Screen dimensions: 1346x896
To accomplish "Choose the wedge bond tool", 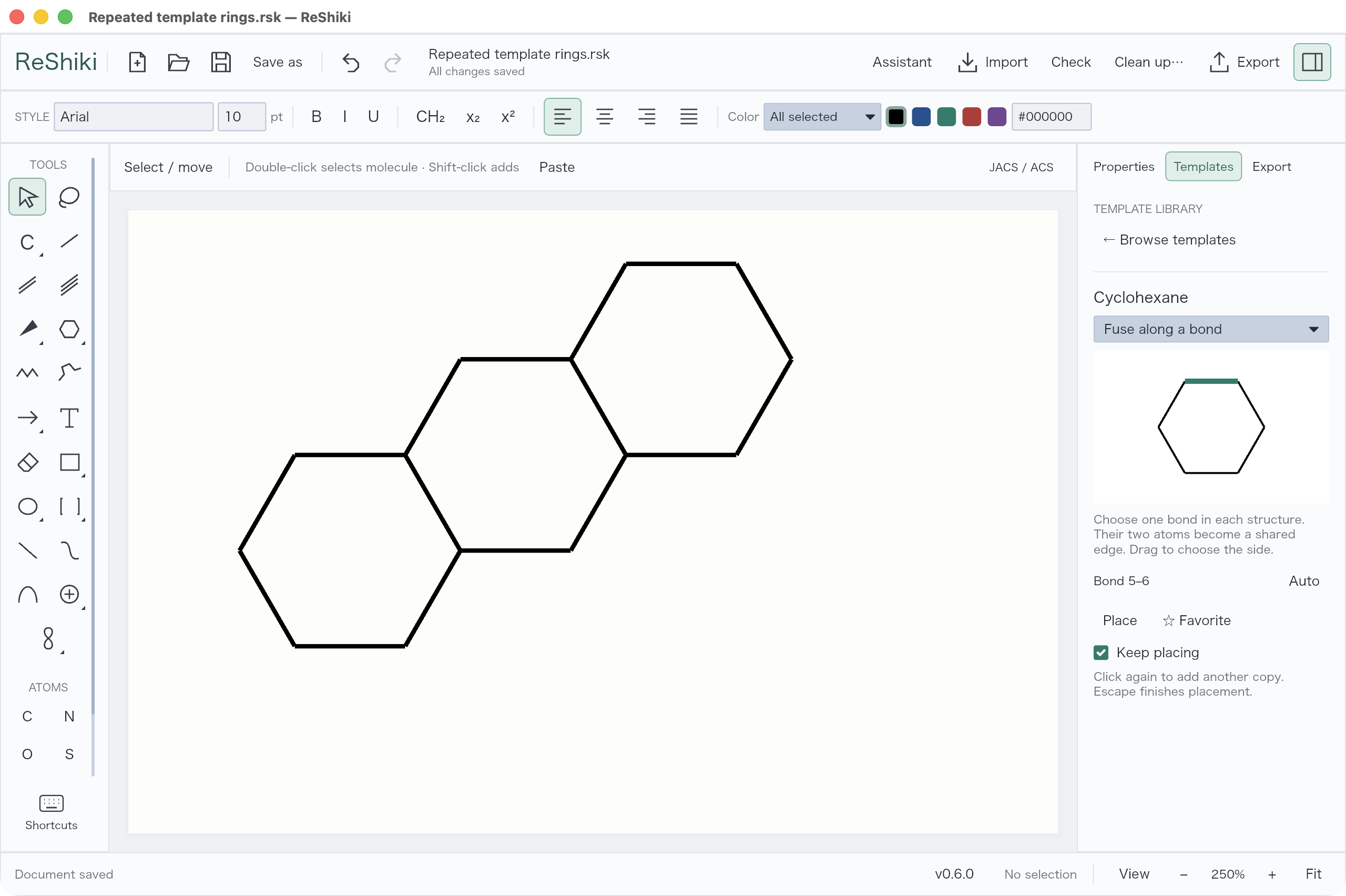I will pyautogui.click(x=27, y=329).
